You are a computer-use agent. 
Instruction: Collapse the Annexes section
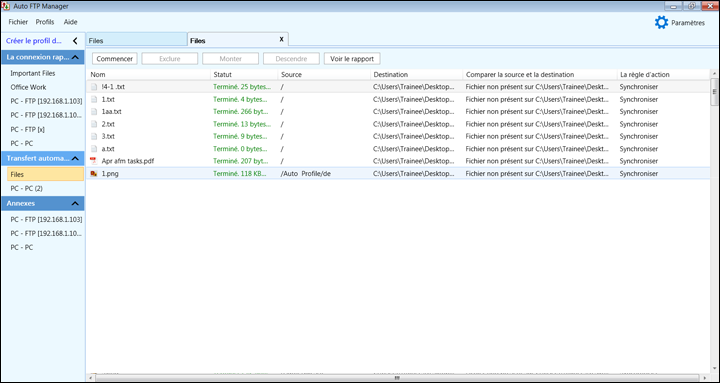coord(75,203)
